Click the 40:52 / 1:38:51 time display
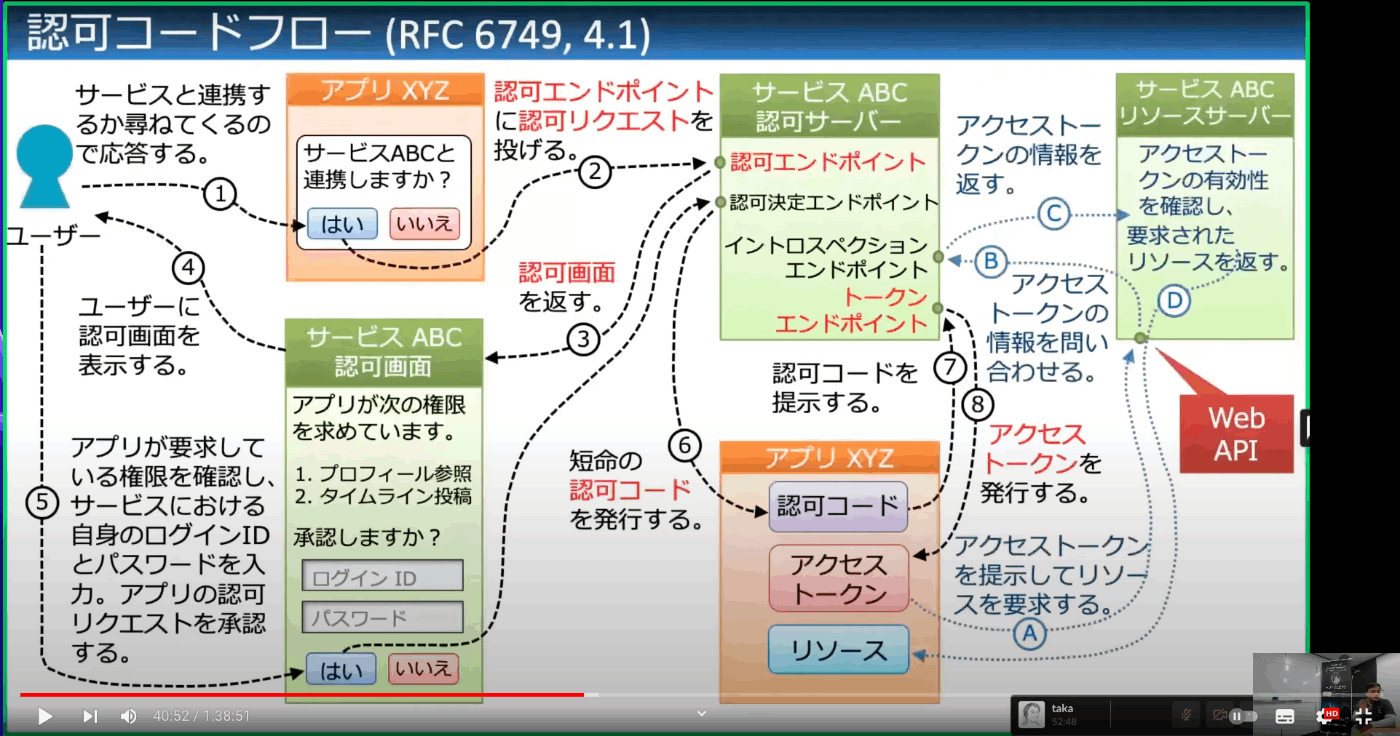Image resolution: width=1400 pixels, height=736 pixels. point(201,716)
